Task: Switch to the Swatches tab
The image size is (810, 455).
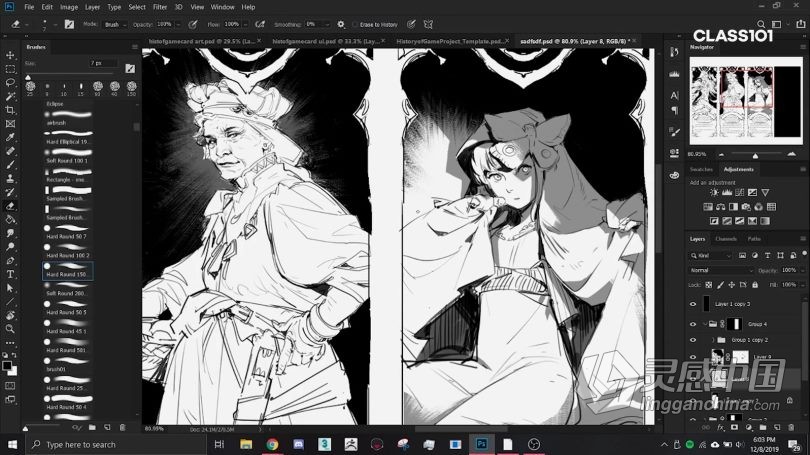Action: pos(701,169)
